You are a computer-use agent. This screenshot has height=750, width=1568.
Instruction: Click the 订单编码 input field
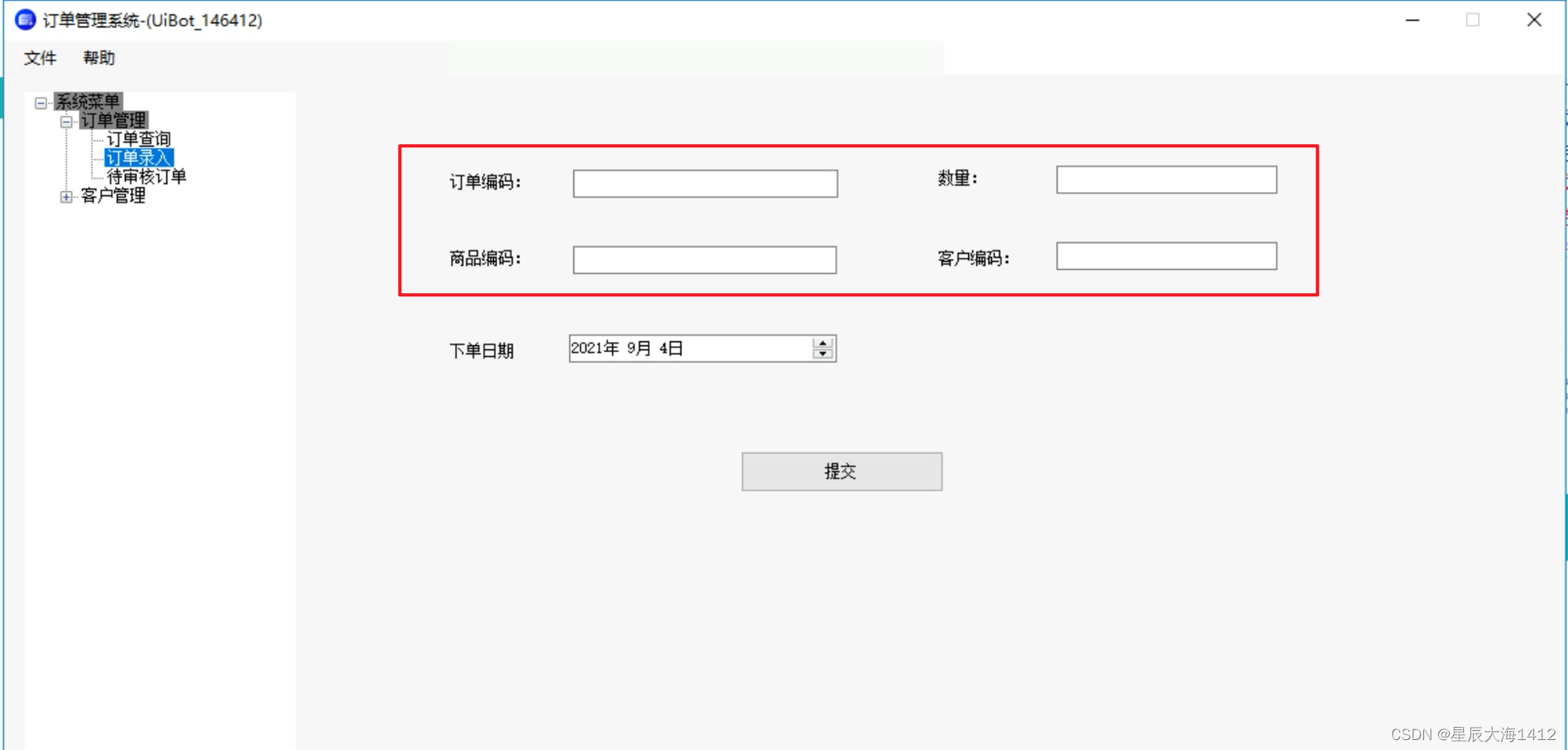(704, 183)
